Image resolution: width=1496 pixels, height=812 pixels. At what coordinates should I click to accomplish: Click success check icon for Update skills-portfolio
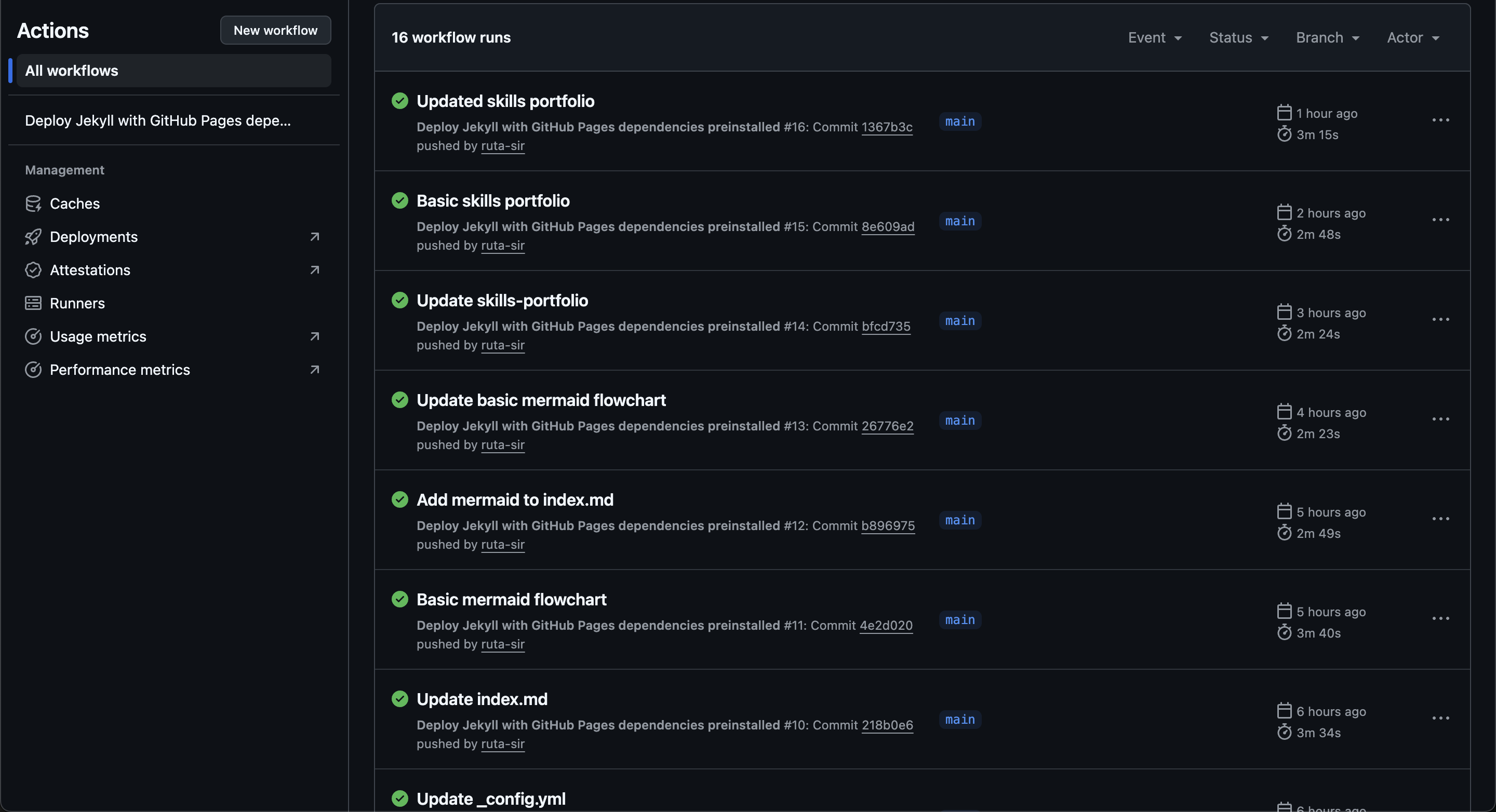(399, 300)
